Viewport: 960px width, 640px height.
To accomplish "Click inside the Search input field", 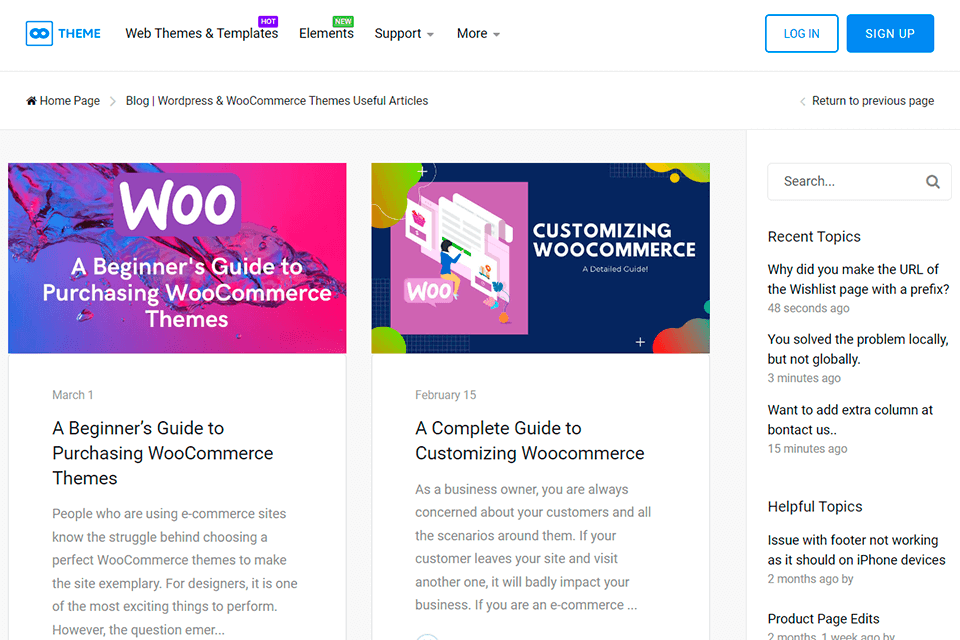I will pyautogui.click(x=845, y=182).
